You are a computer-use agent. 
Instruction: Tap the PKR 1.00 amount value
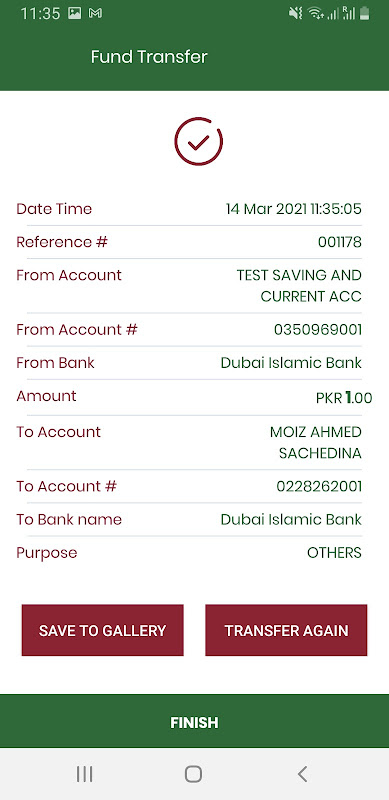pyautogui.click(x=344, y=397)
